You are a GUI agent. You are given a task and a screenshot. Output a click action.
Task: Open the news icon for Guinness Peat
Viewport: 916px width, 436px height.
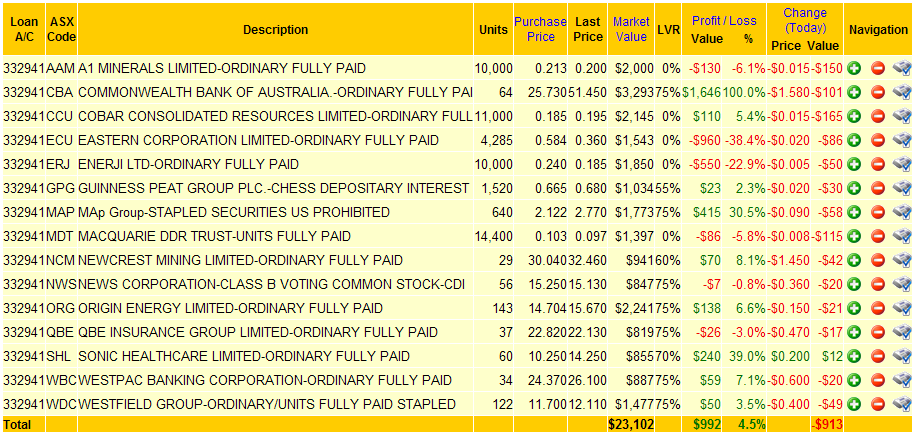click(903, 188)
